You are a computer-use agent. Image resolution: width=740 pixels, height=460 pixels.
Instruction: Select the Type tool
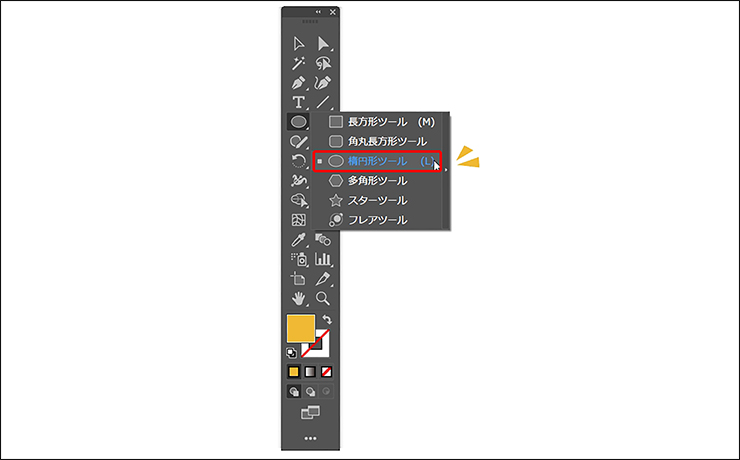coord(298,102)
